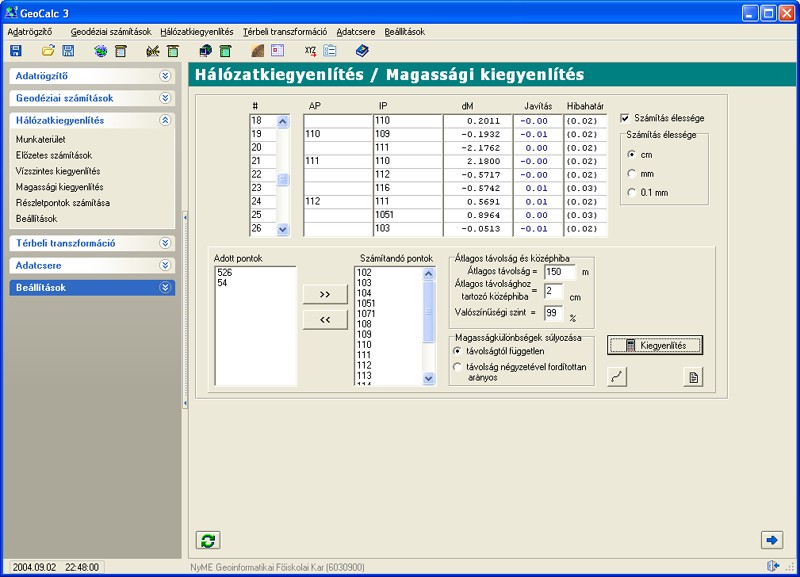Screen dimensions: 800x577
Task: Open the Beállítások menu in menu bar
Action: (405, 32)
